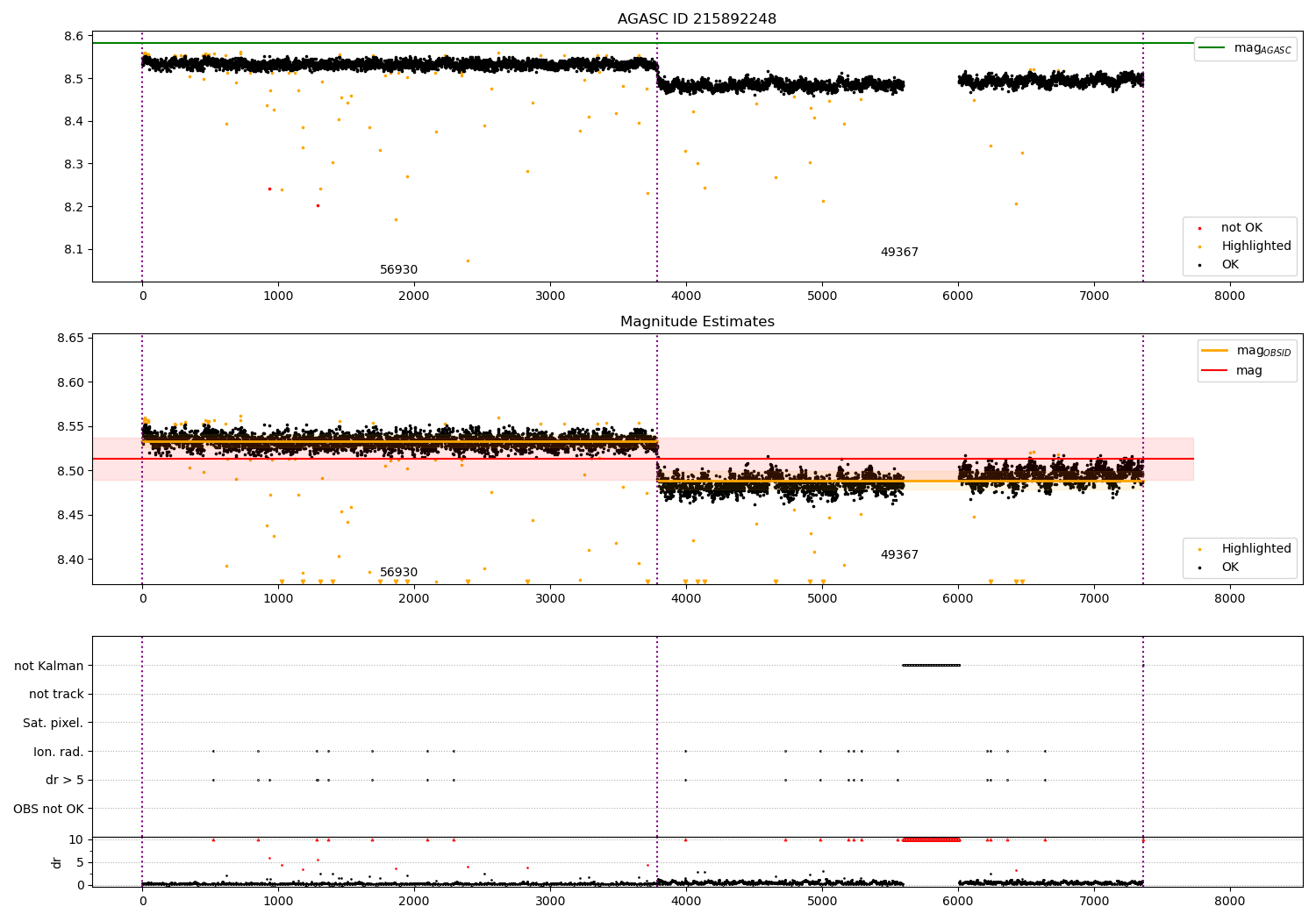Image resolution: width=1316 pixels, height=921 pixels.
Task: Click the dense red triangle cluster at dr 10
Action: point(931,839)
